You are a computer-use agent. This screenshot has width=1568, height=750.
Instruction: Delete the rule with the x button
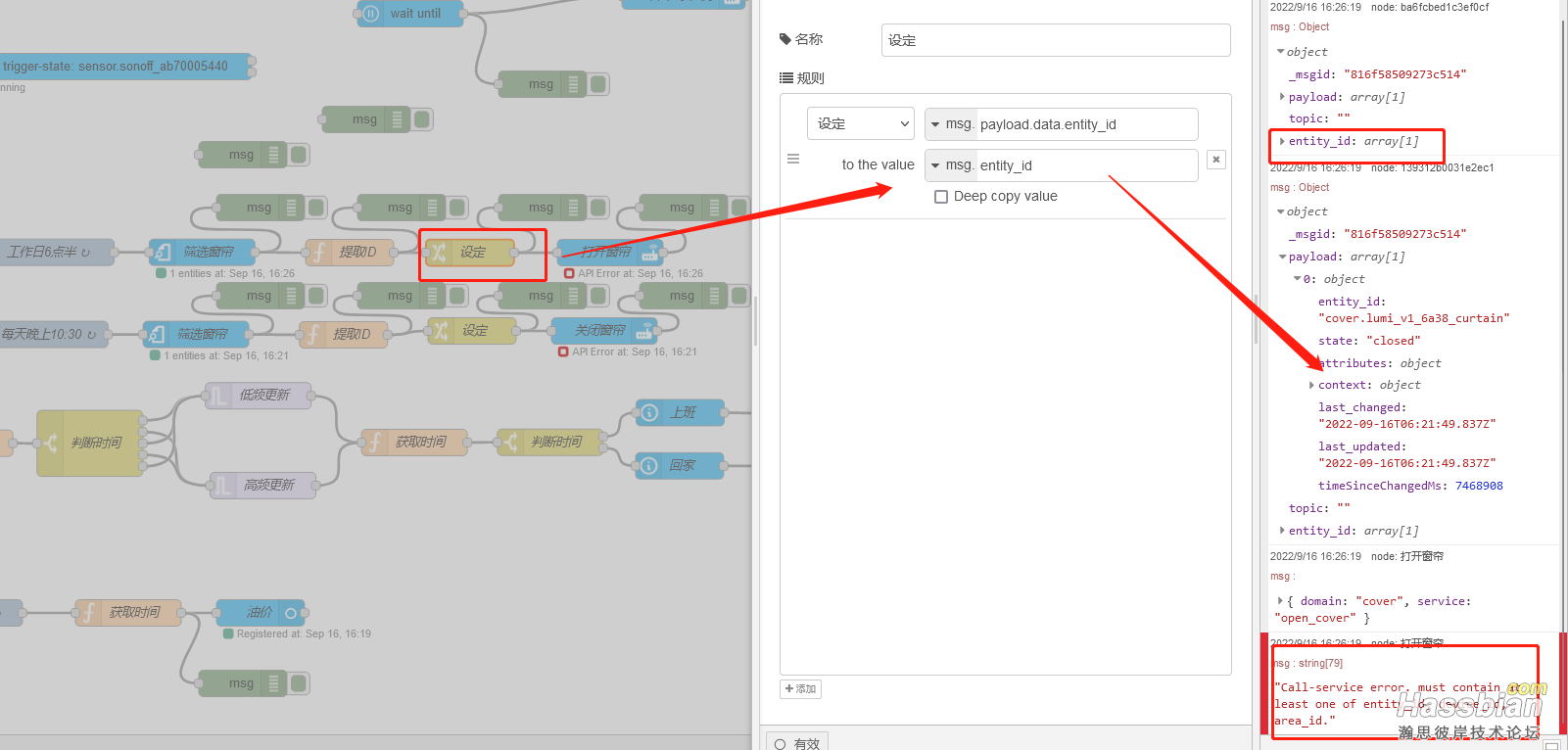point(1216,160)
